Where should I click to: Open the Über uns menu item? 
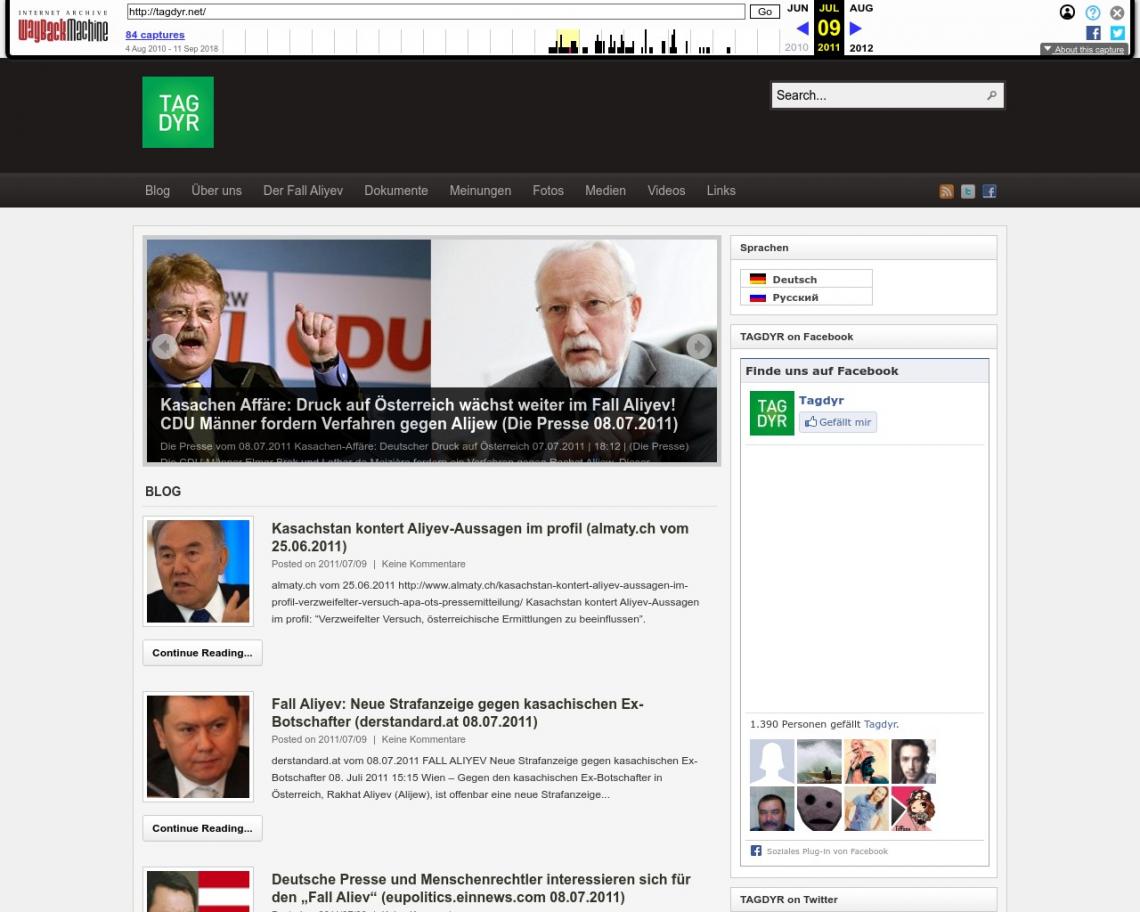(x=217, y=191)
